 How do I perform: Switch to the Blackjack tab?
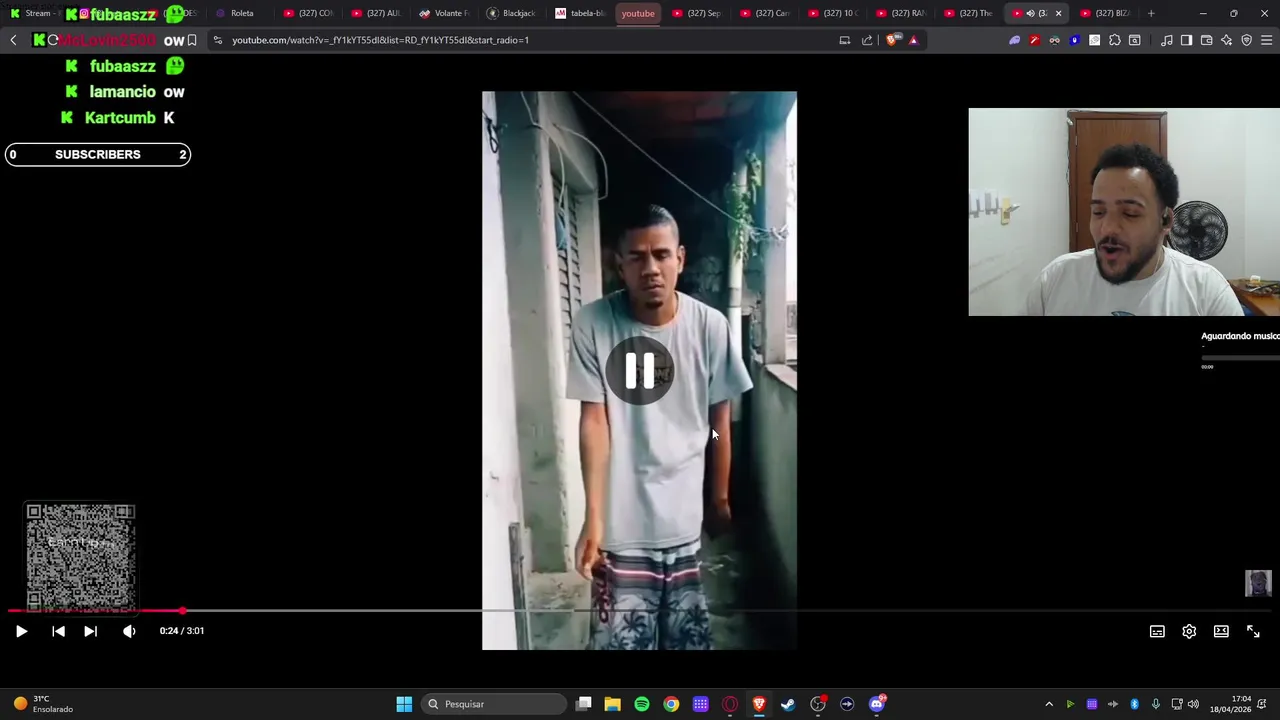point(512,13)
